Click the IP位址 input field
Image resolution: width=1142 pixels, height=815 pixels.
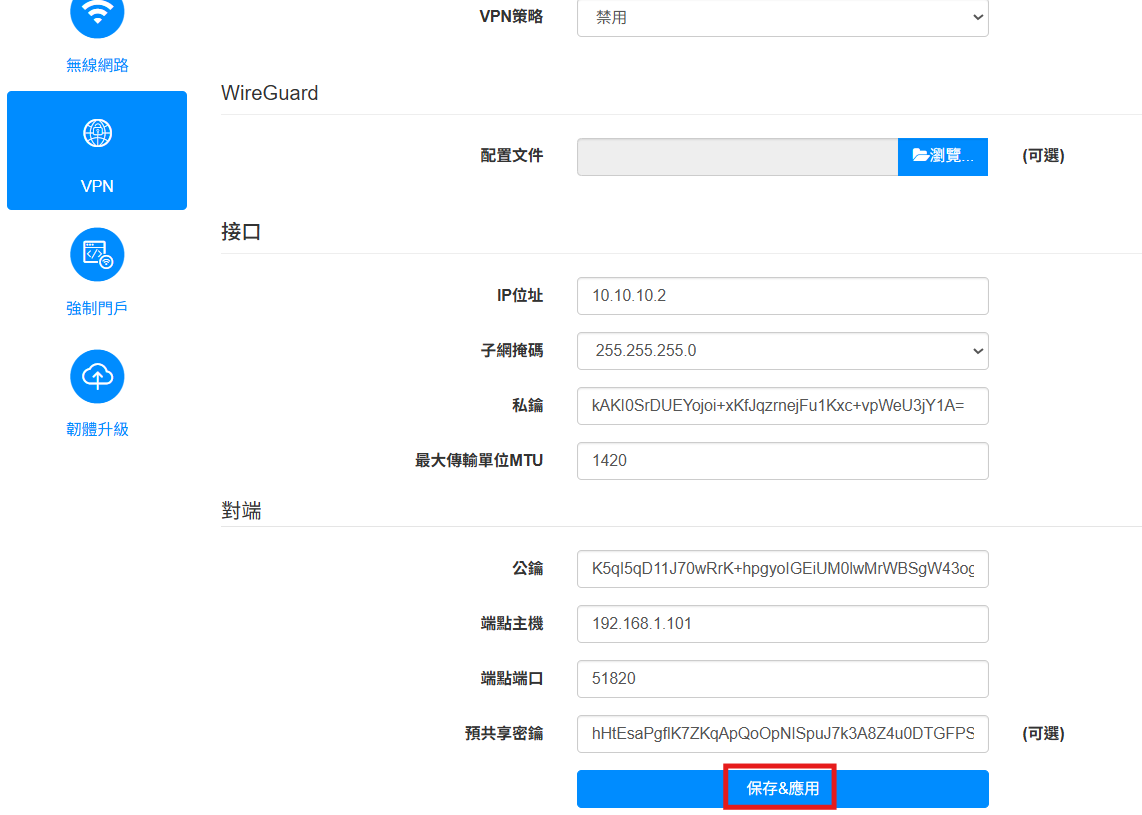pos(782,296)
